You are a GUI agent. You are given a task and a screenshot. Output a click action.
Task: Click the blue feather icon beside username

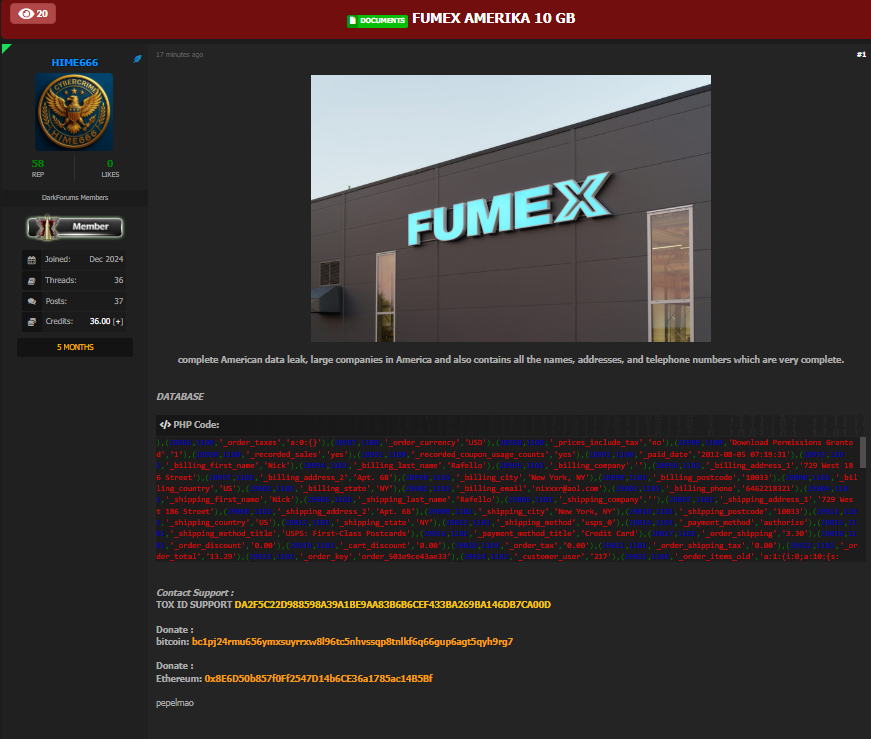click(138, 59)
